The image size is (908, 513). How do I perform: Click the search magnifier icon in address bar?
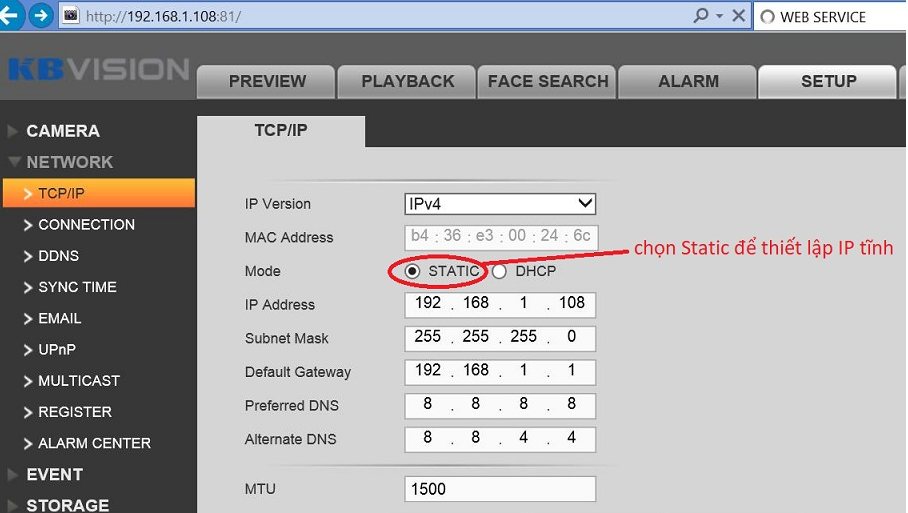pos(702,16)
